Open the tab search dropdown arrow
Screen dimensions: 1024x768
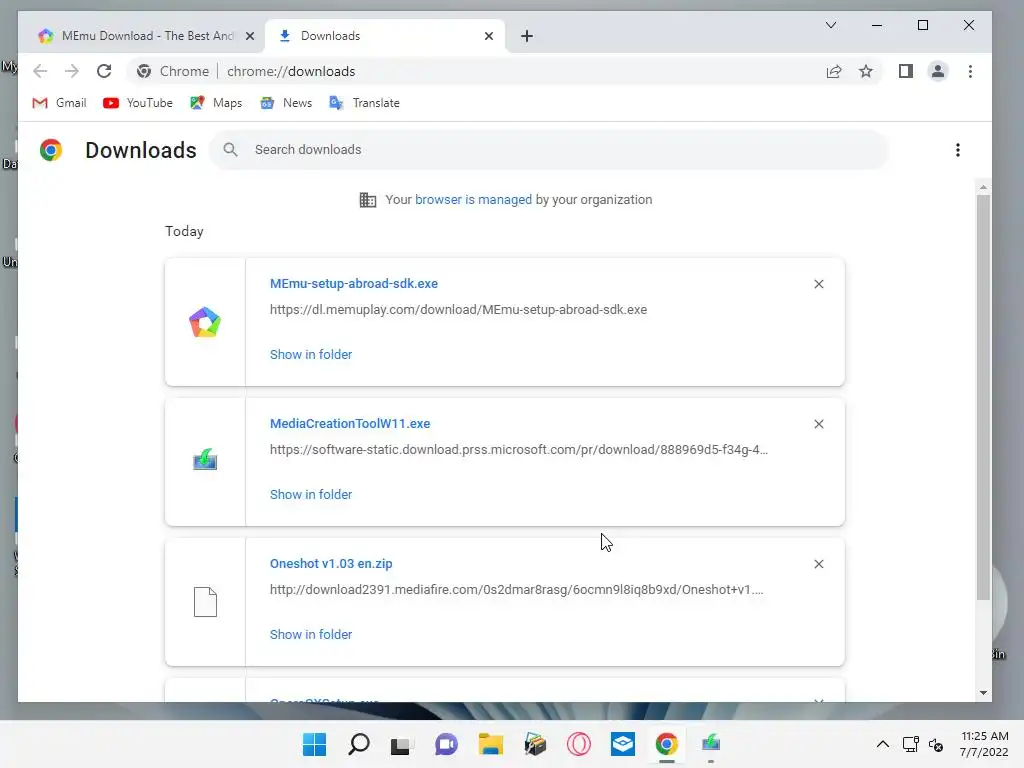coord(831,25)
